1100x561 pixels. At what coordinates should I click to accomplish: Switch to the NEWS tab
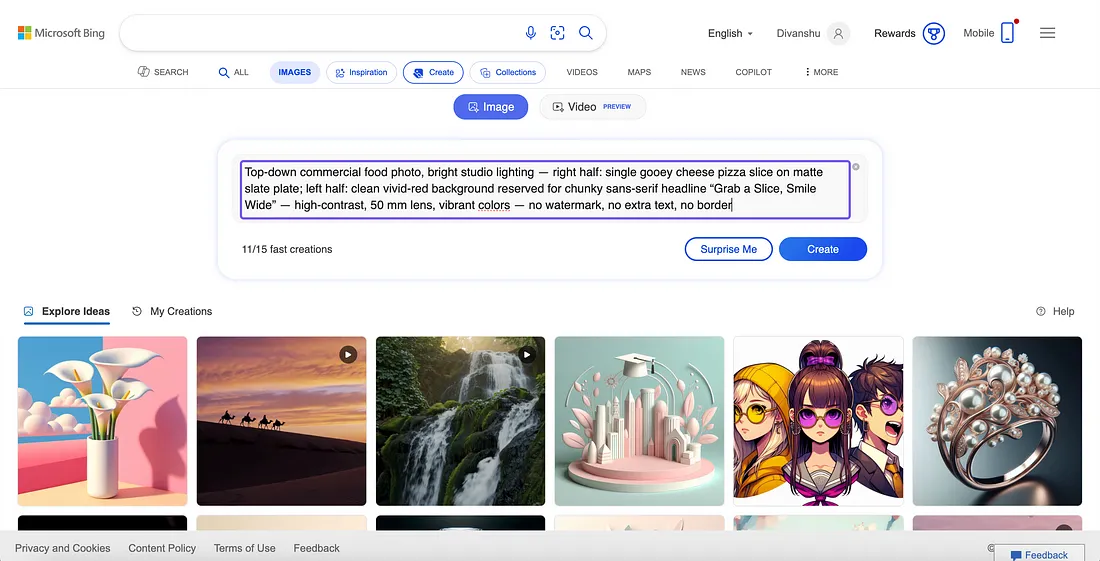click(693, 72)
